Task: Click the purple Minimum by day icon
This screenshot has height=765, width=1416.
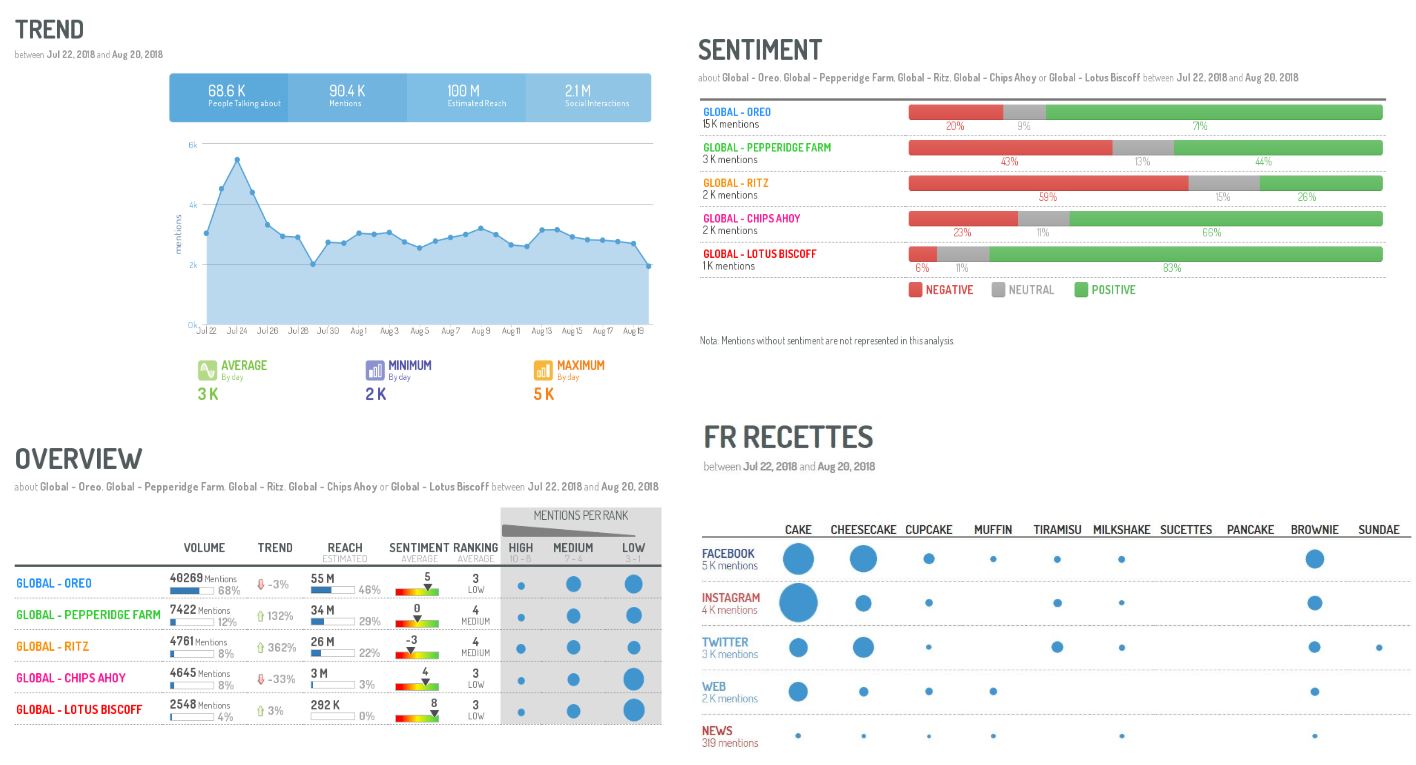Action: point(375,370)
